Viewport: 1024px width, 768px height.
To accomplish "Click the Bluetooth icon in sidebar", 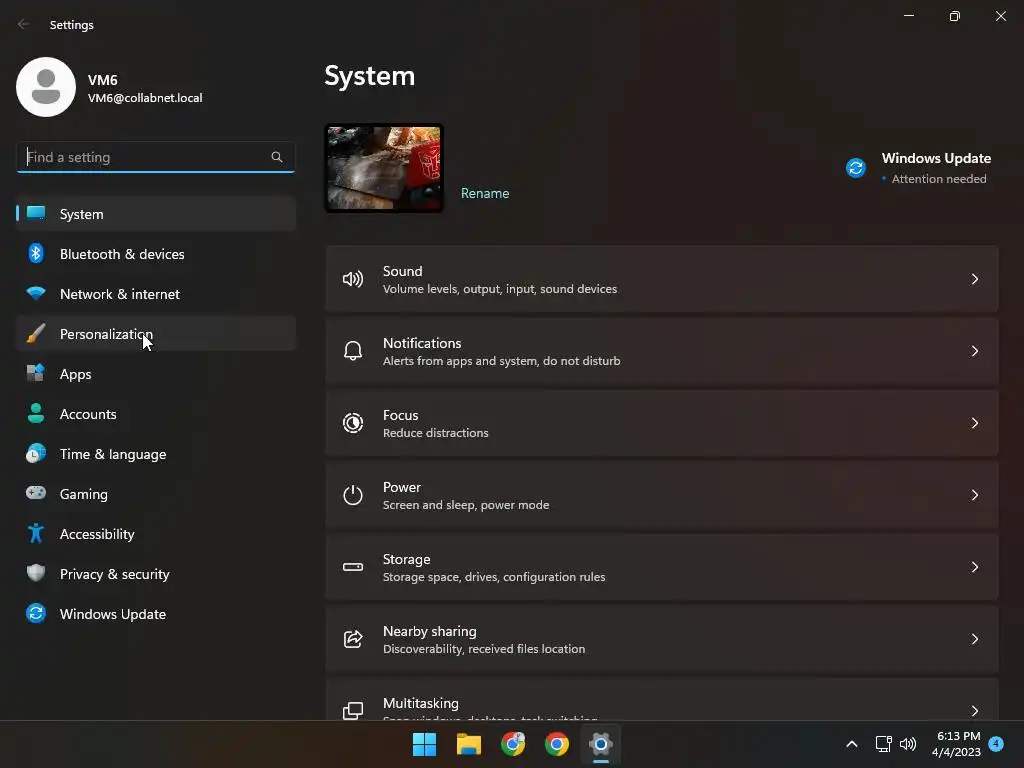I will point(36,253).
